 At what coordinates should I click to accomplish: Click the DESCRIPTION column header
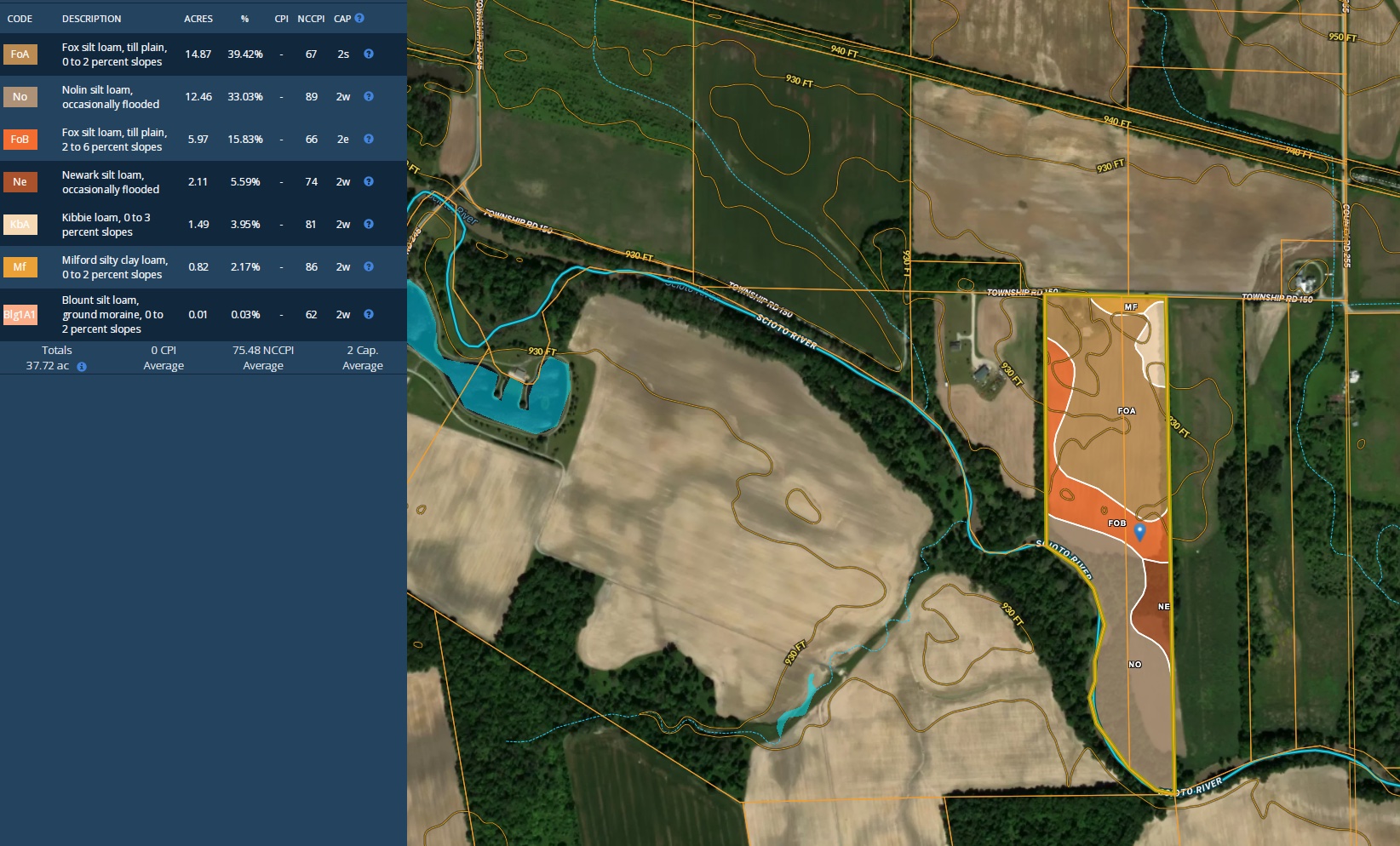point(91,19)
